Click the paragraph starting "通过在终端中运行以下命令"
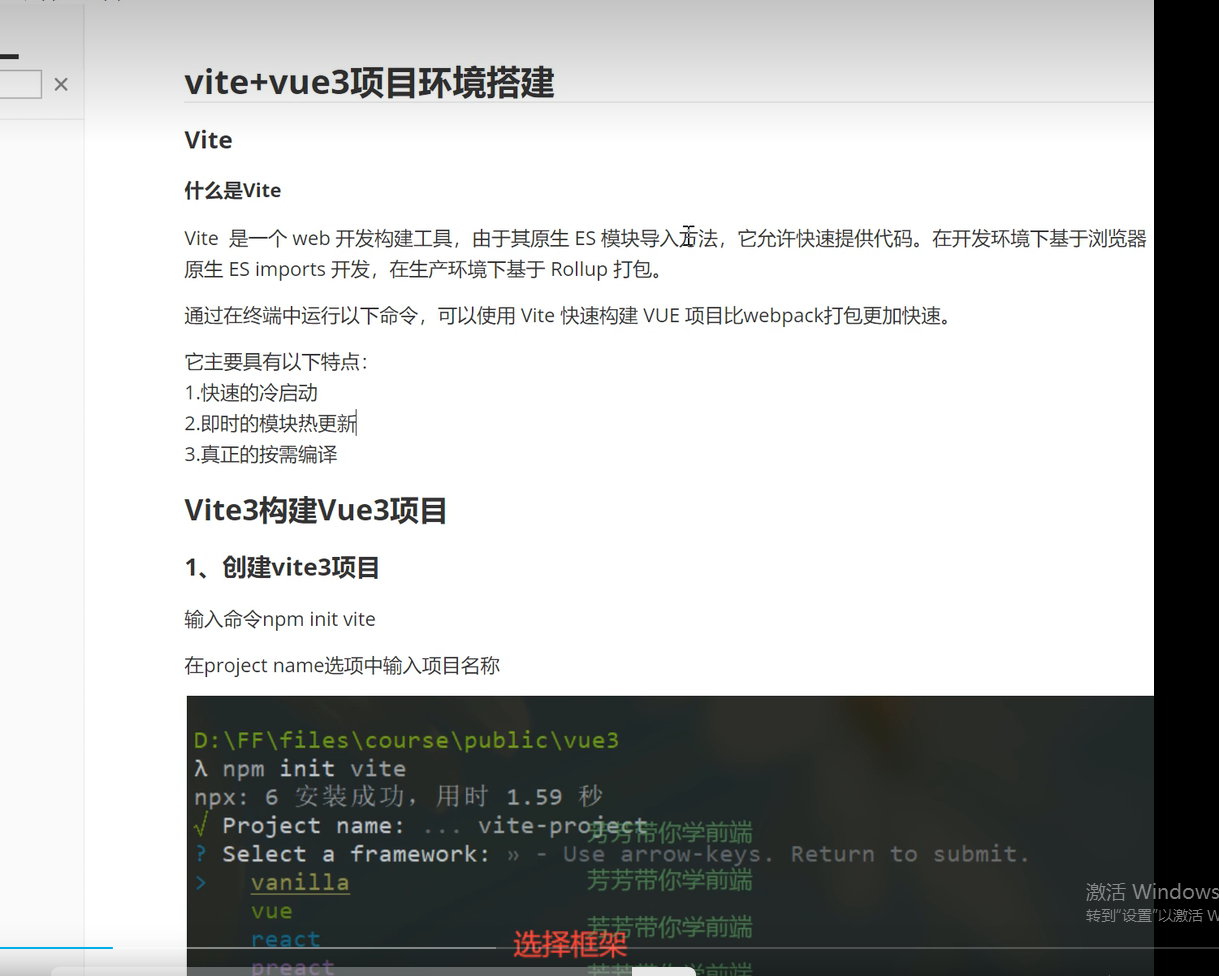The image size is (1219, 976). tap(568, 316)
